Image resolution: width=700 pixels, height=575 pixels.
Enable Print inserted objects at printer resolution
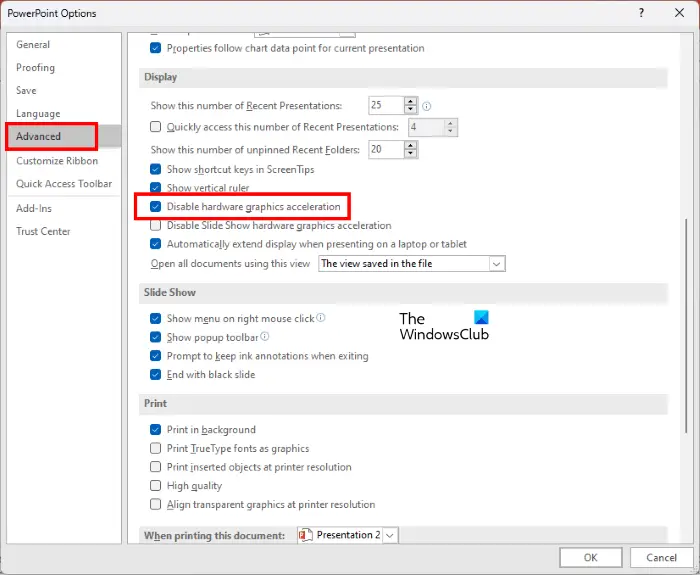coord(155,467)
